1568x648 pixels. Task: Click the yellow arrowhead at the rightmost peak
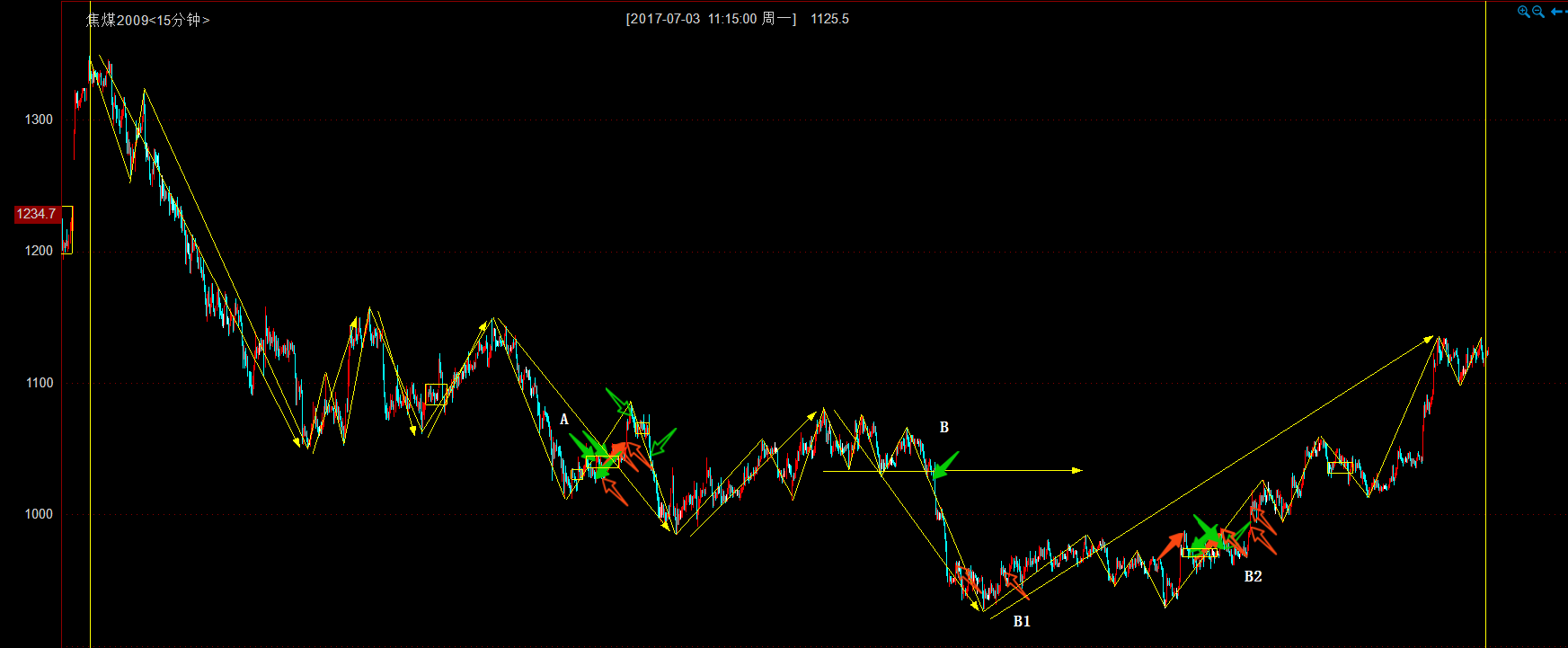click(1430, 339)
